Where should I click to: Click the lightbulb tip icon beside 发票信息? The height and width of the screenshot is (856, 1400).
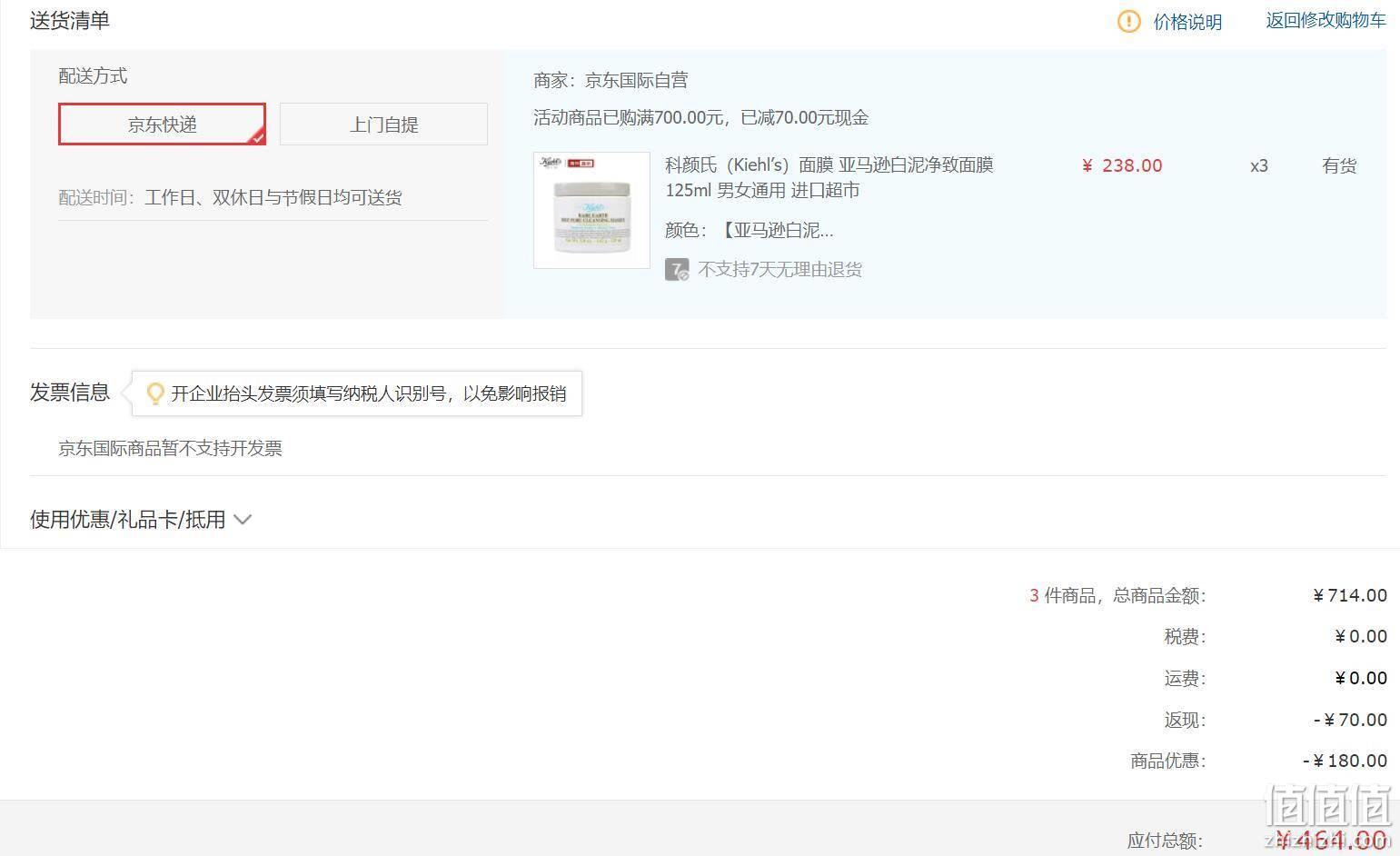[155, 393]
